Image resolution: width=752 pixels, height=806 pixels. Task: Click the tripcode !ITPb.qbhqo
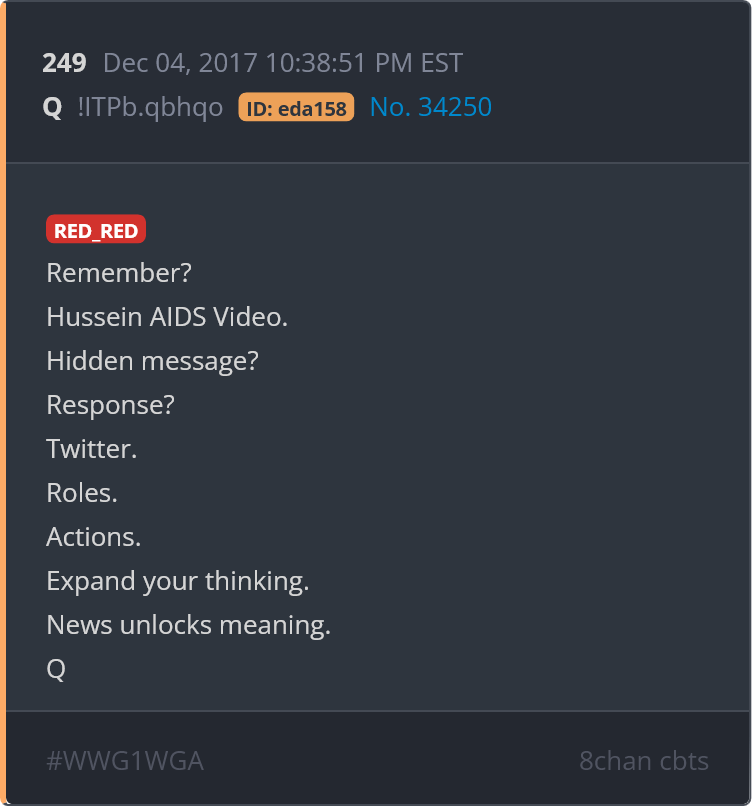point(150,107)
